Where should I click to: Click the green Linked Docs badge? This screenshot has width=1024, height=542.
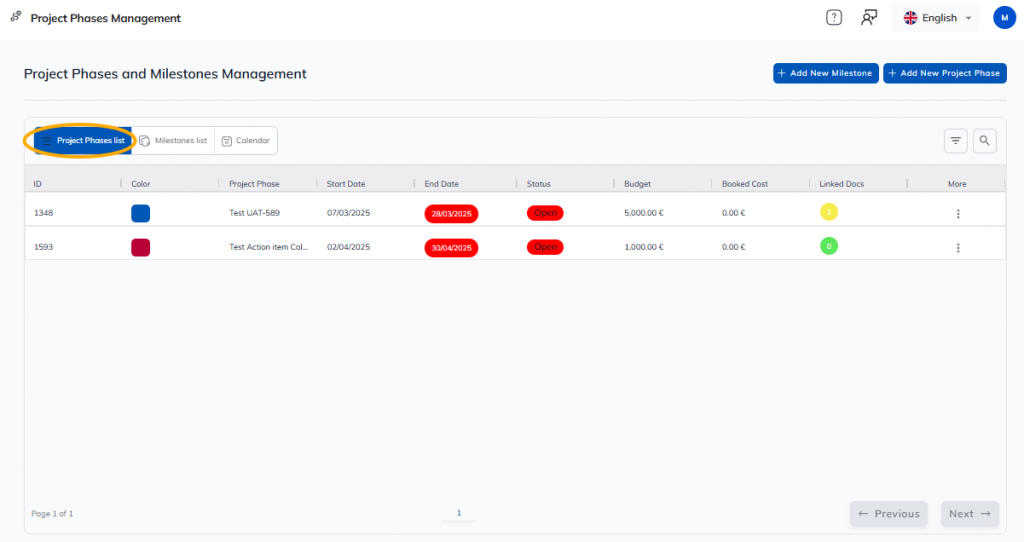coord(828,246)
